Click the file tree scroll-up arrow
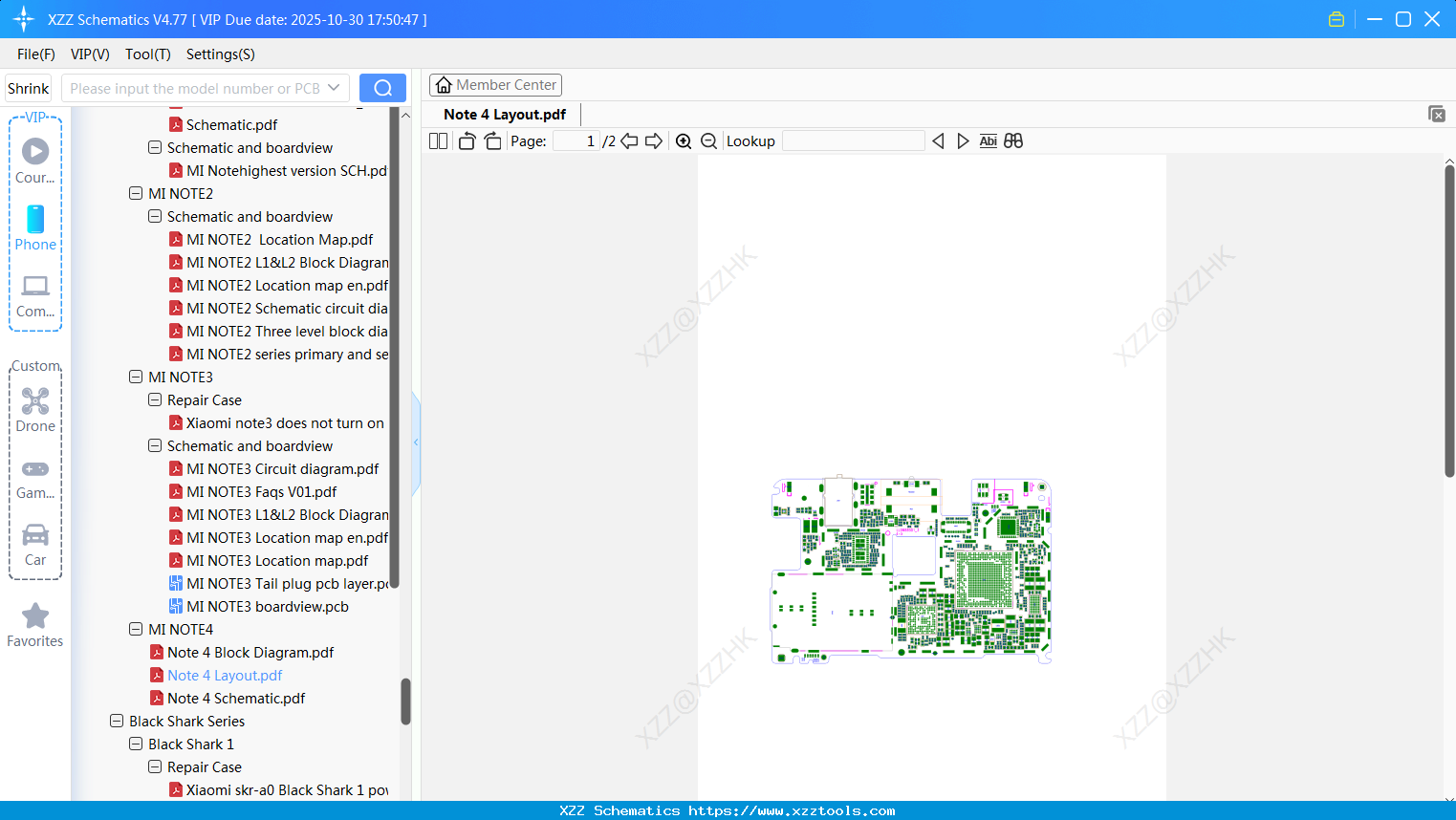1456x820 pixels. (405, 116)
